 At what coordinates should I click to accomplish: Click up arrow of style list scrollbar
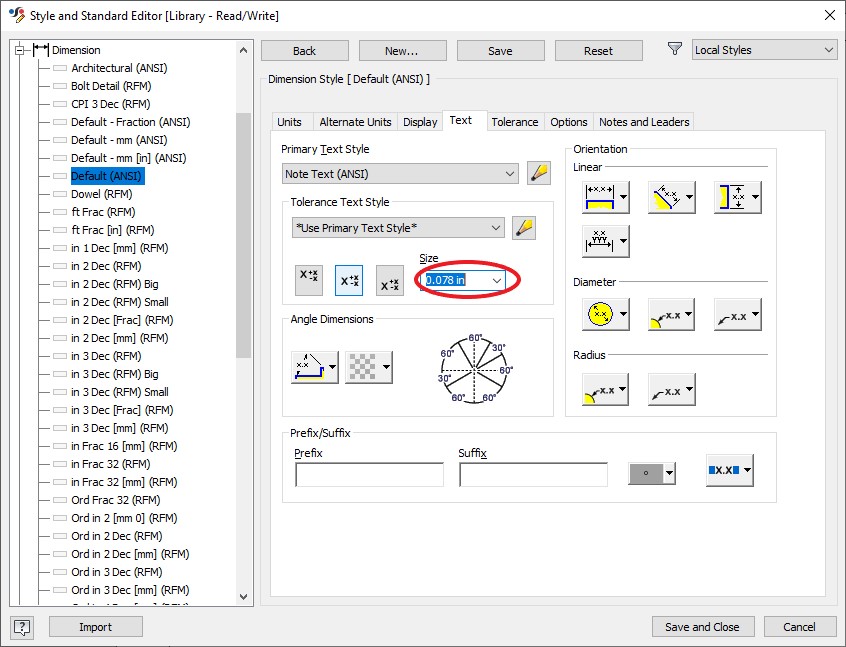coord(243,50)
